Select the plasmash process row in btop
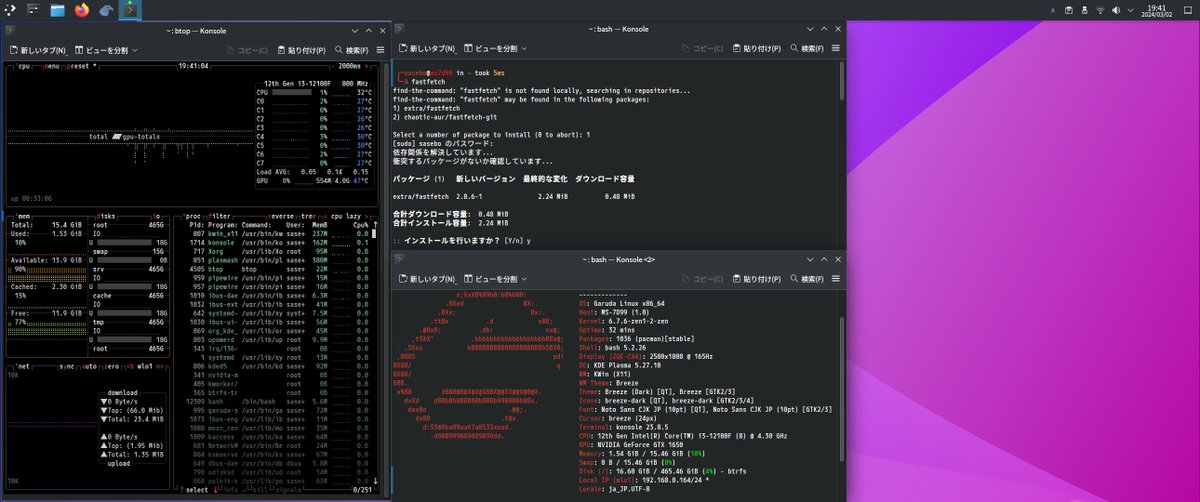1200x502 pixels. click(277, 259)
